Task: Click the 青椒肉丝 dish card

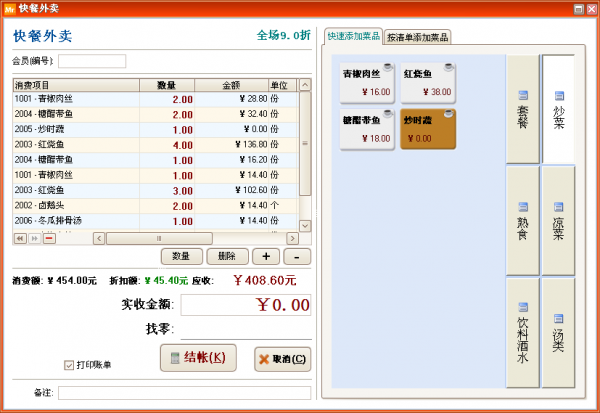Action: click(x=367, y=83)
